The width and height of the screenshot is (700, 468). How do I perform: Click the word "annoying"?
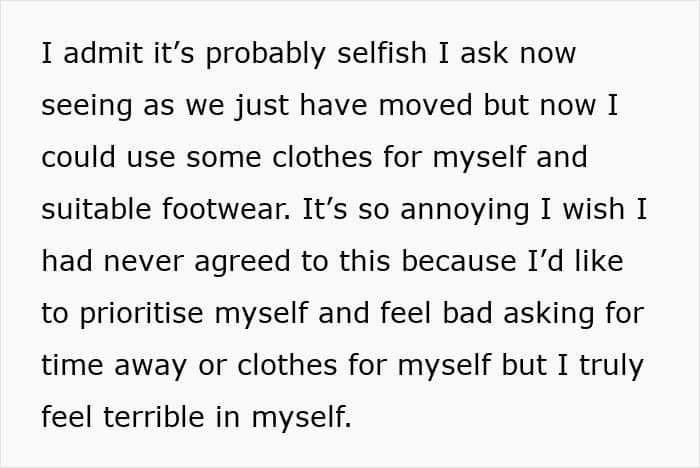(x=459, y=209)
